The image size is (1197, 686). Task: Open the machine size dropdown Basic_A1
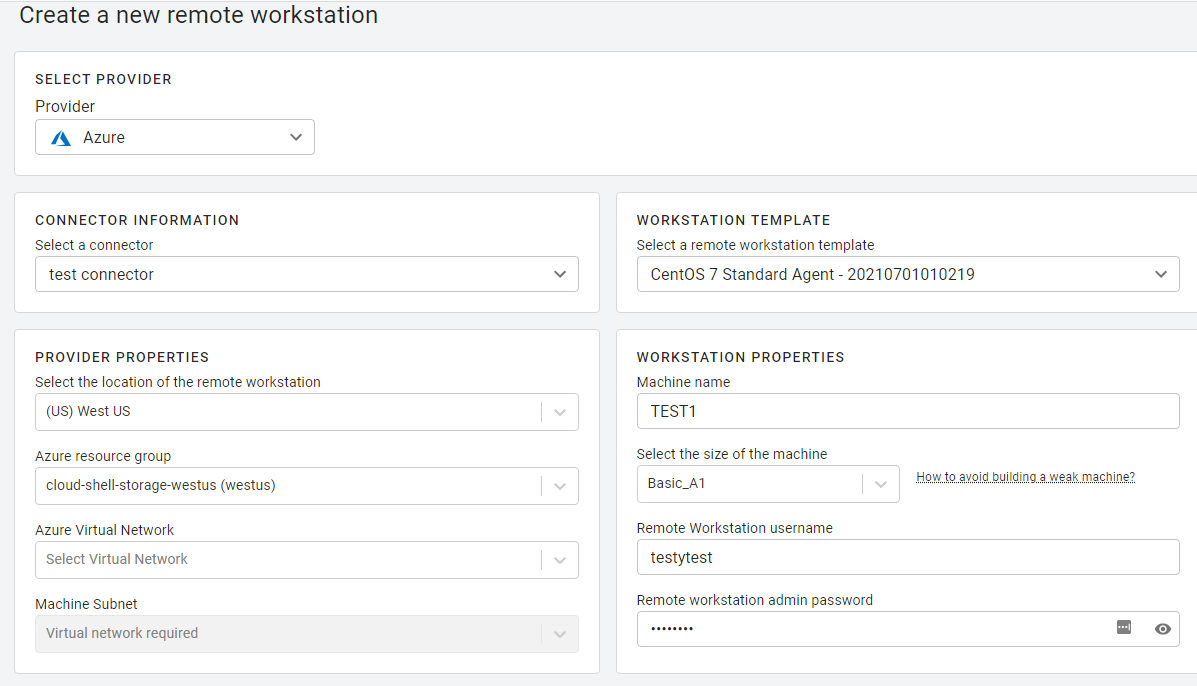[768, 484]
